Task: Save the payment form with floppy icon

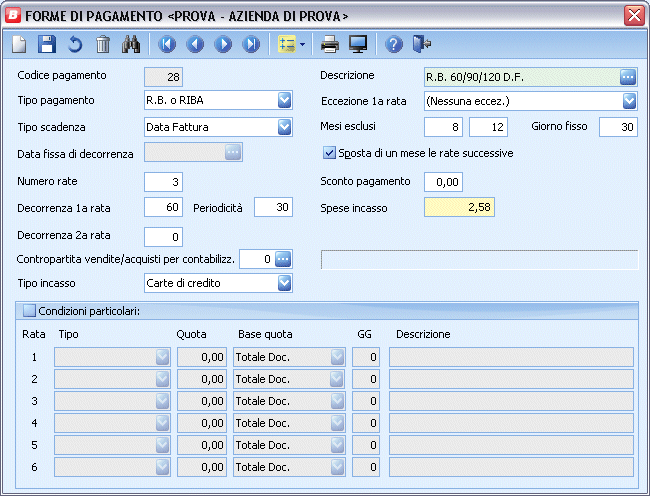Action: [x=47, y=44]
